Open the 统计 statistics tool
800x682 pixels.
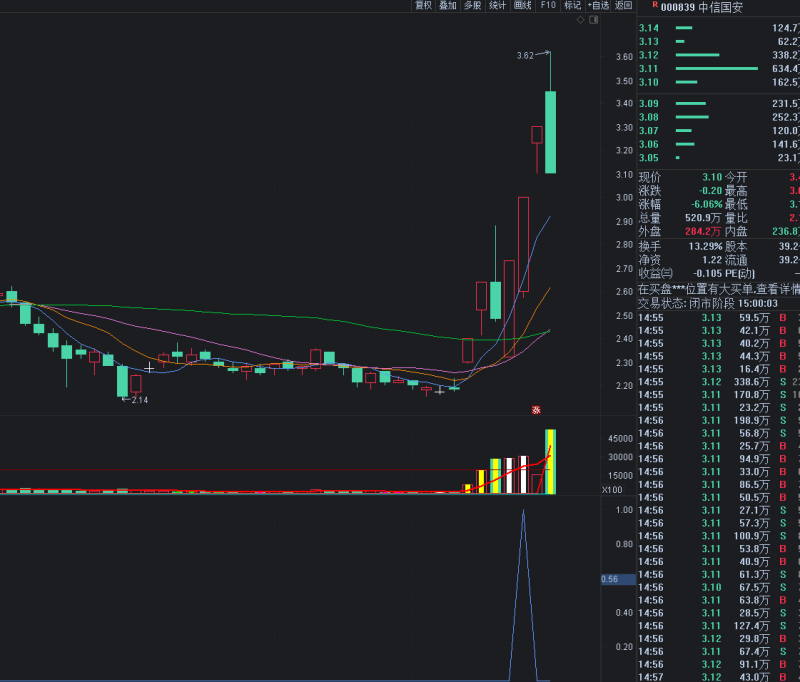pos(497,6)
